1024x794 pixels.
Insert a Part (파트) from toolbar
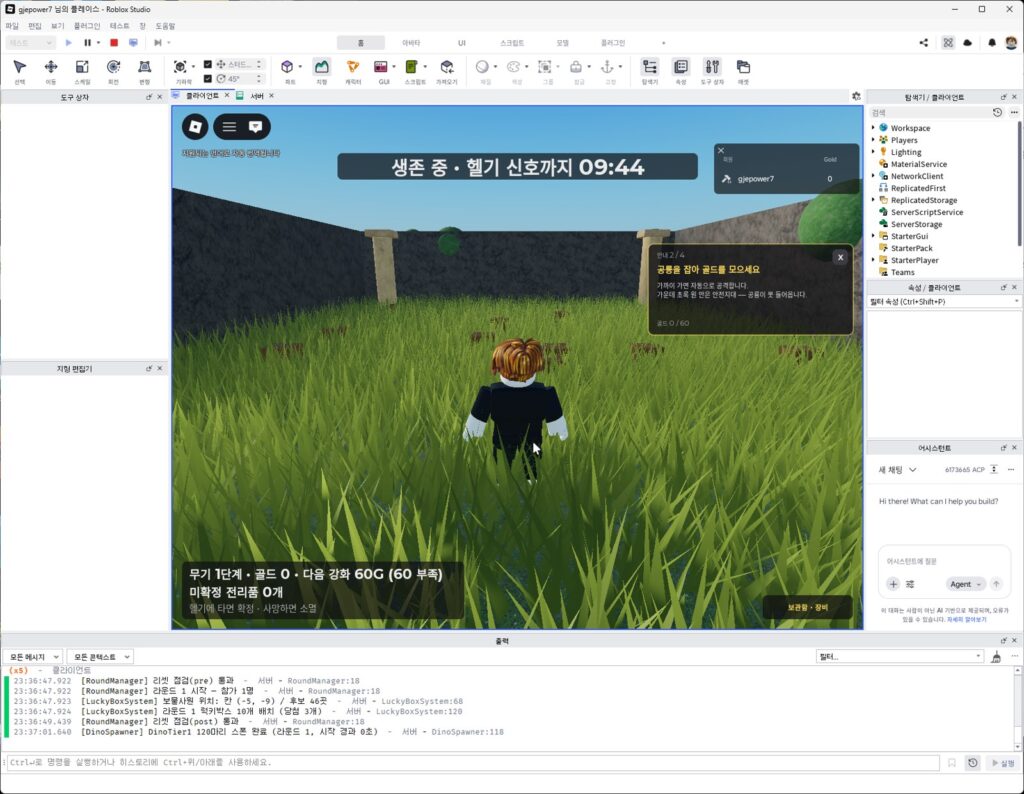[287, 71]
